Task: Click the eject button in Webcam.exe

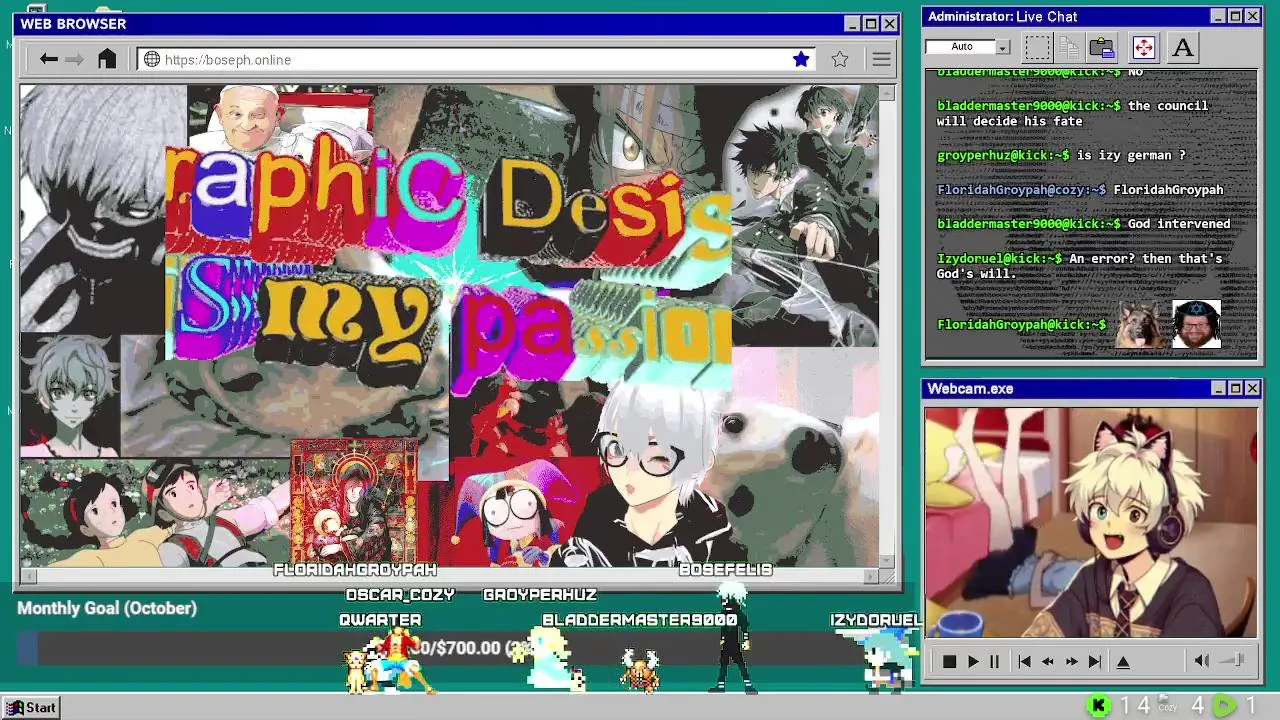Action: pos(1123,661)
